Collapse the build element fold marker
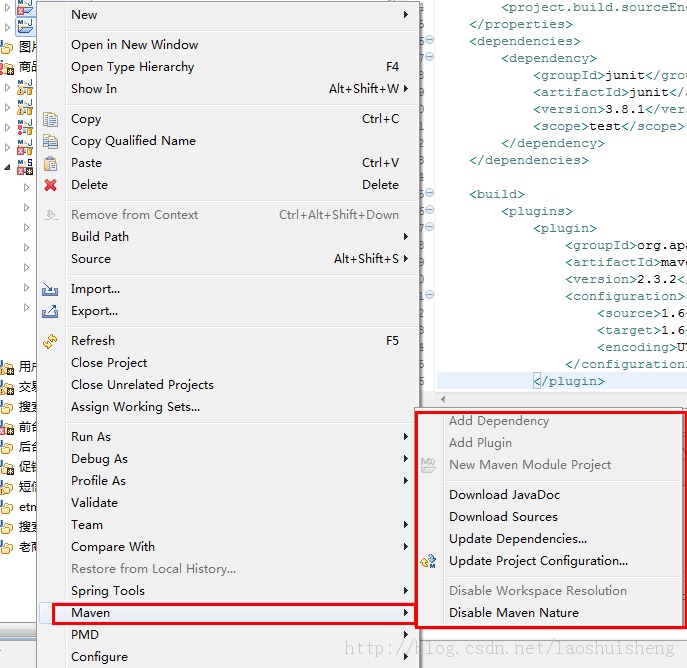 pos(430,192)
